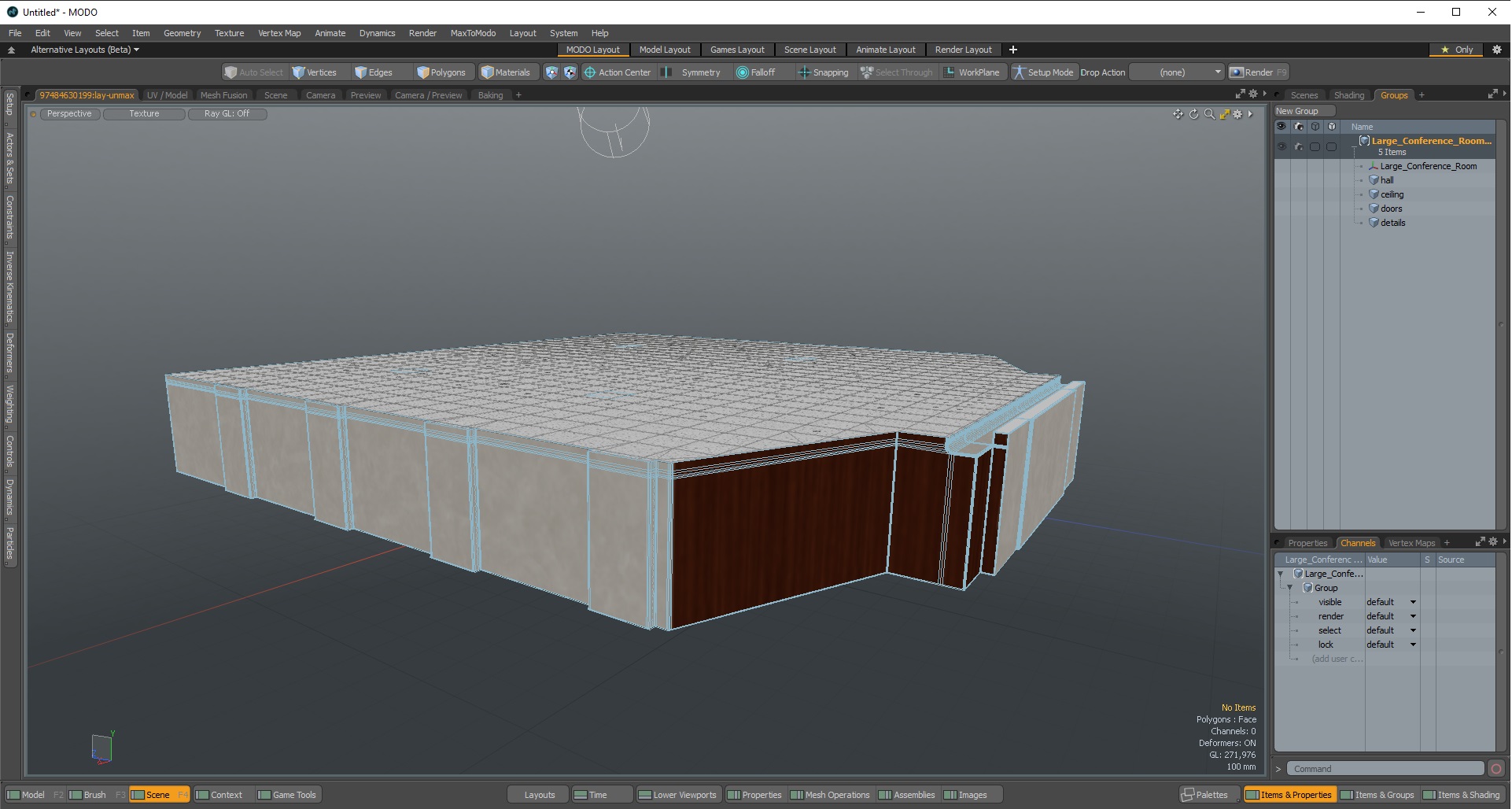Open viewport settings gear in 3D view
Viewport: 1512px width, 809px height.
(1237, 114)
